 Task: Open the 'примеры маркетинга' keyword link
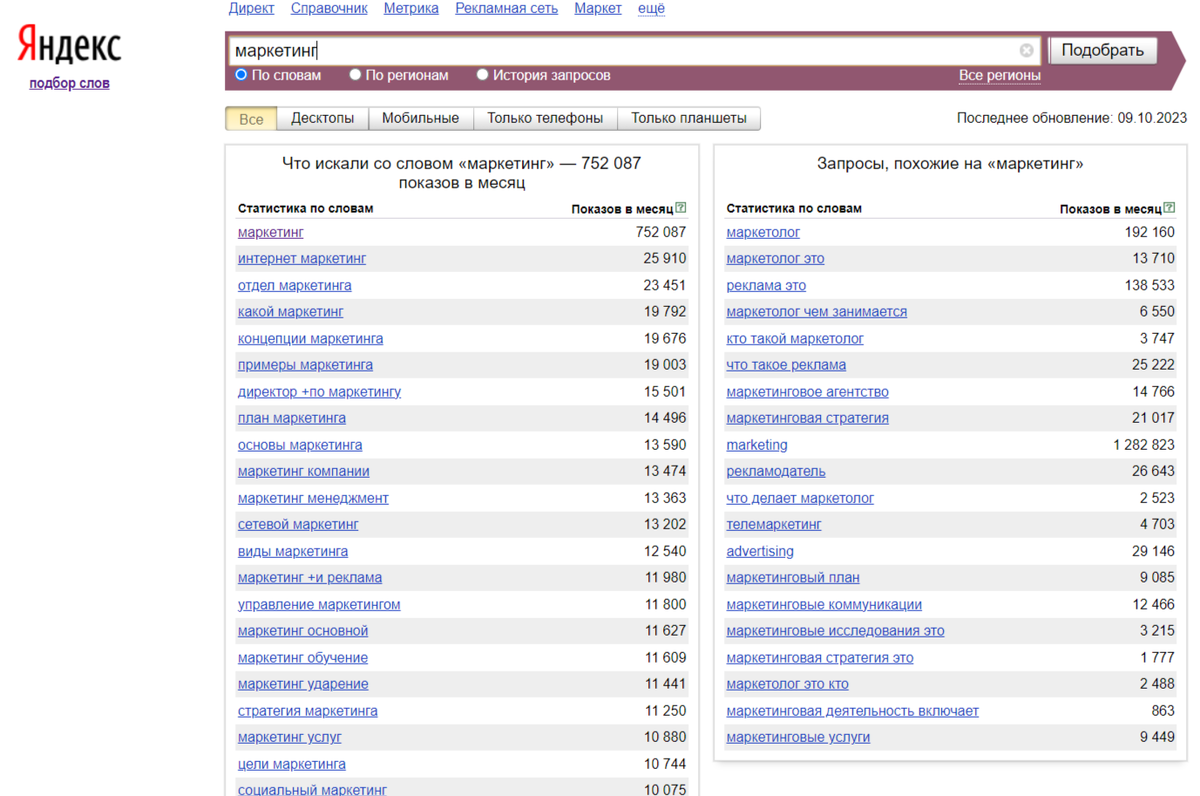[x=305, y=365]
